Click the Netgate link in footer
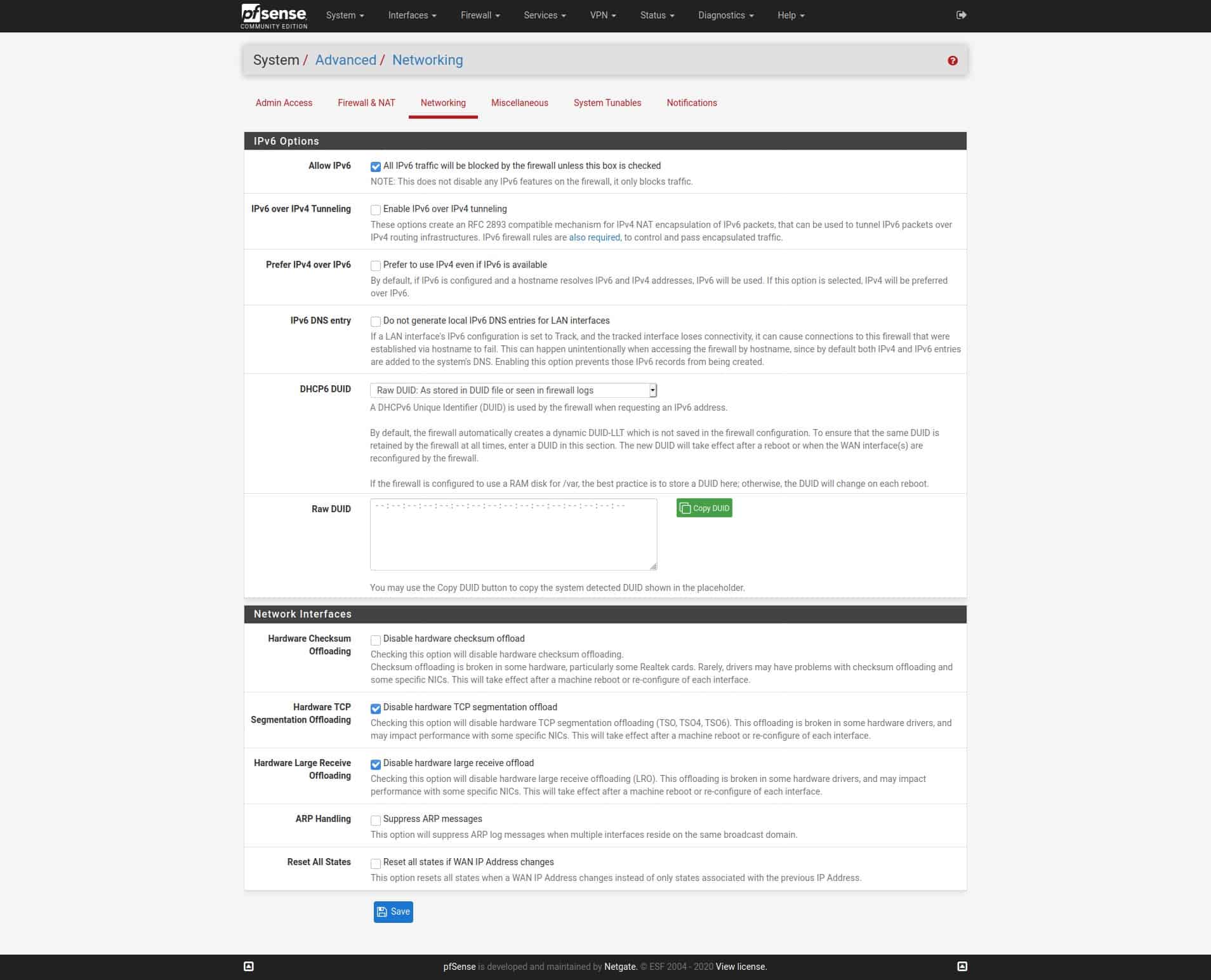 tap(619, 967)
